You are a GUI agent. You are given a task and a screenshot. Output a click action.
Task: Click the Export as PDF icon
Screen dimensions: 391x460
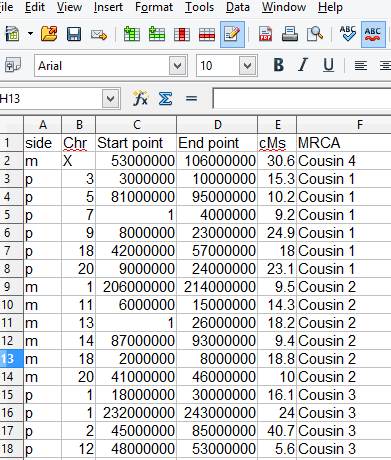click(x=265, y=34)
